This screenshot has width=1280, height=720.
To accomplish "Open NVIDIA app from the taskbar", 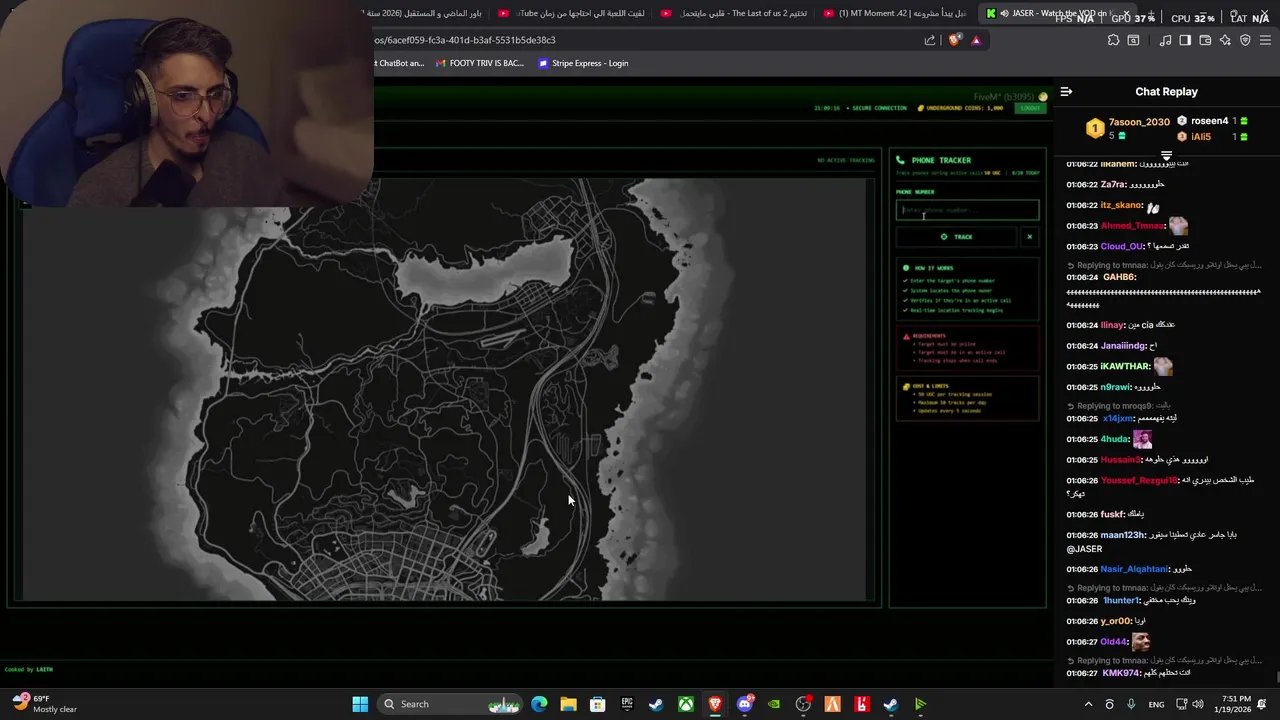I will (774, 704).
